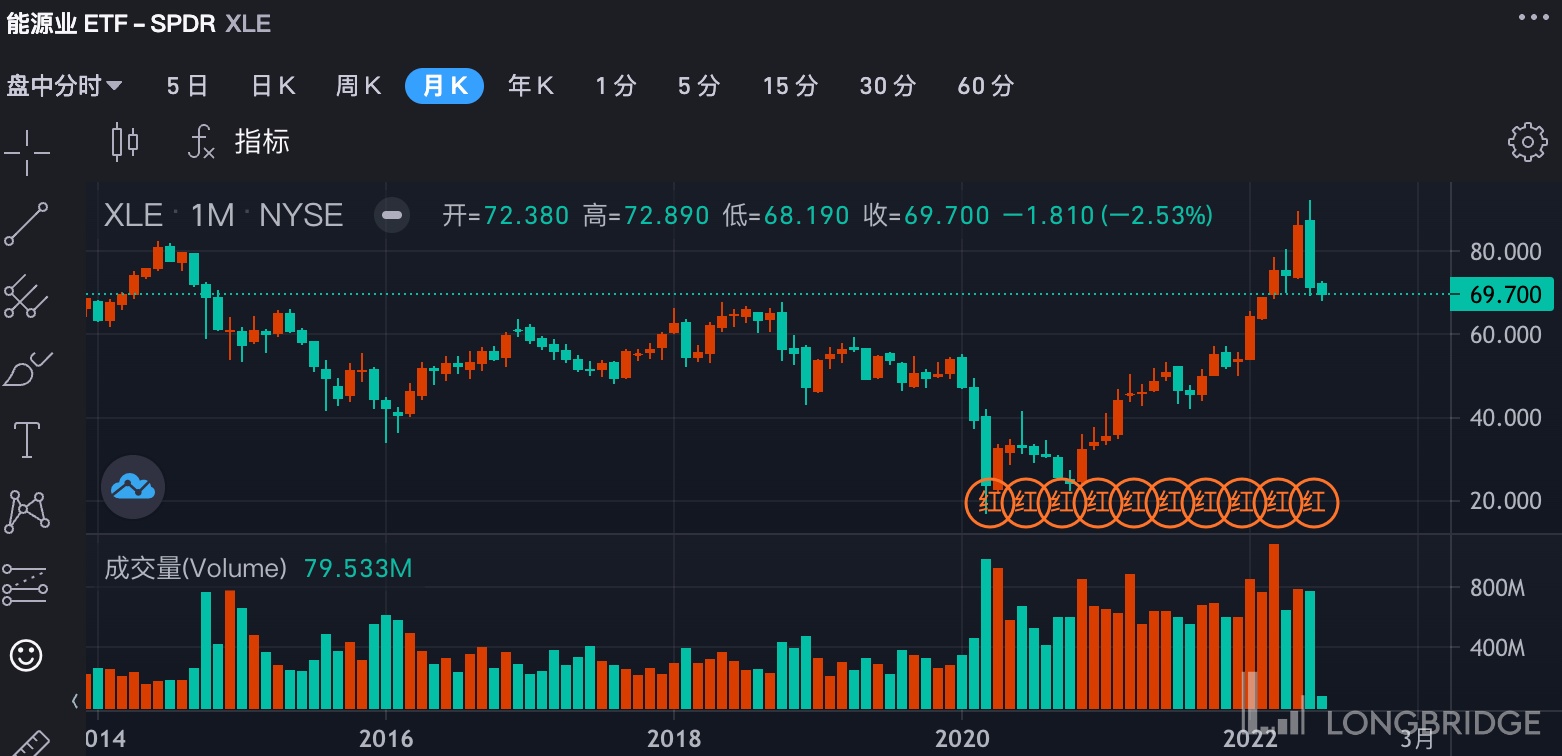Collapse the XLE legend with minus button
This screenshot has height=756, width=1562.
click(x=393, y=215)
